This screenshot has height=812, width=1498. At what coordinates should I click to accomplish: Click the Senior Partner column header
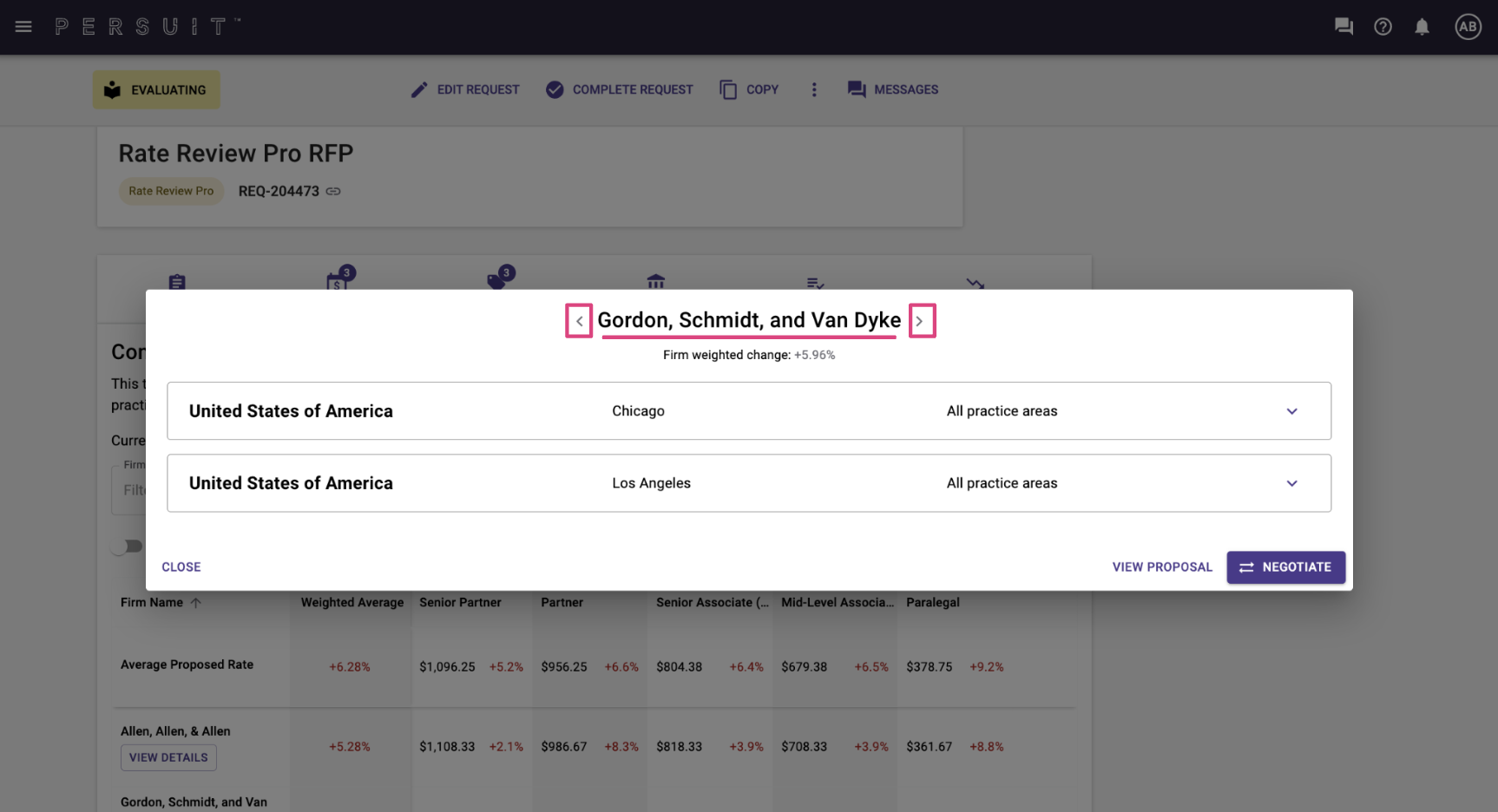[x=460, y=603]
